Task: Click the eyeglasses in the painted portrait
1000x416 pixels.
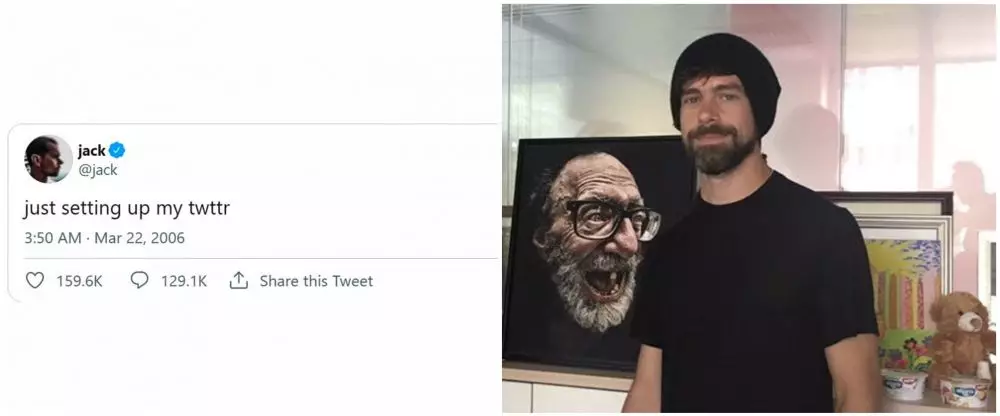Action: pos(610,217)
